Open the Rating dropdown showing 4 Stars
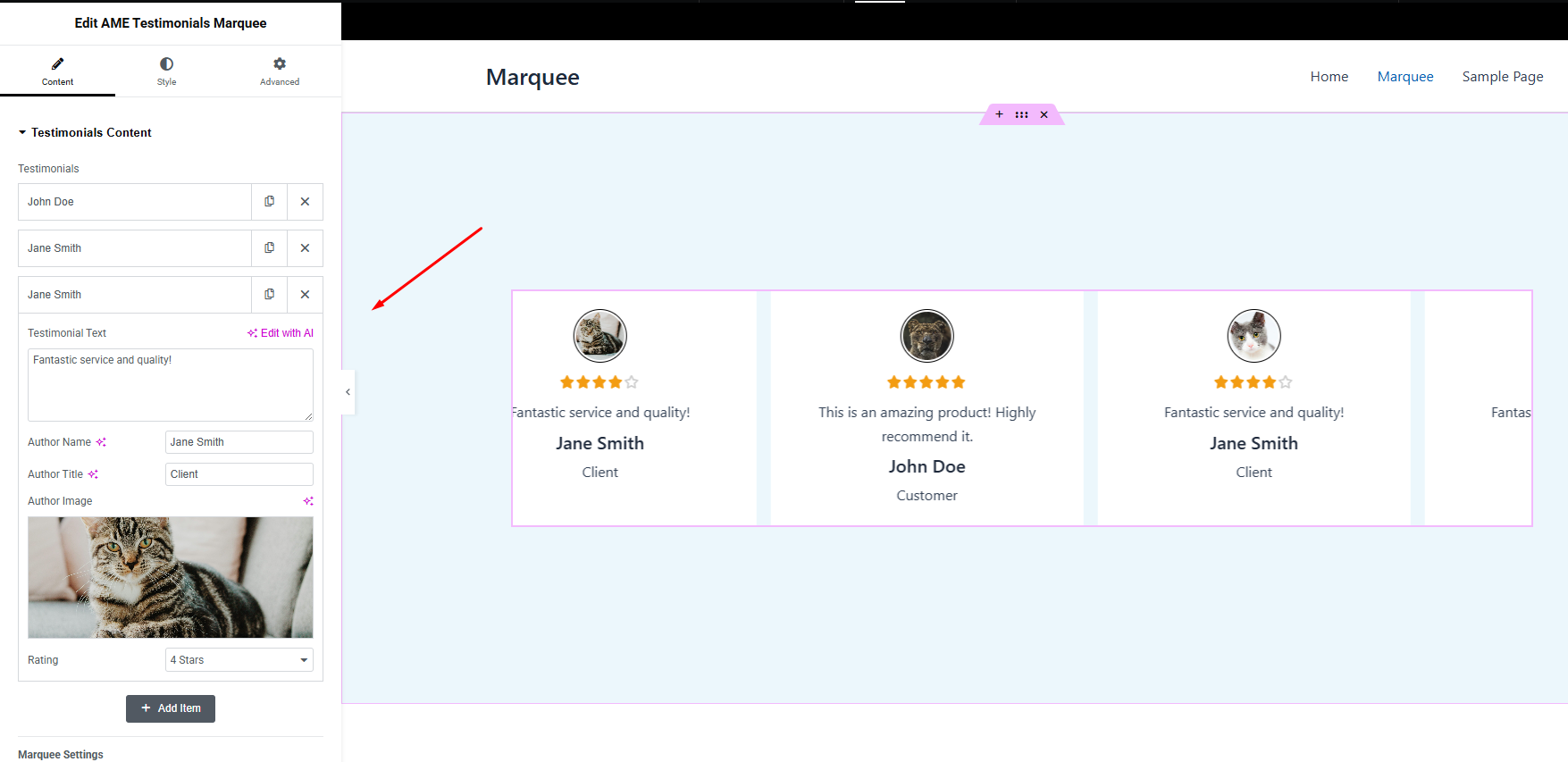Image resolution: width=1568 pixels, height=762 pixels. [239, 660]
